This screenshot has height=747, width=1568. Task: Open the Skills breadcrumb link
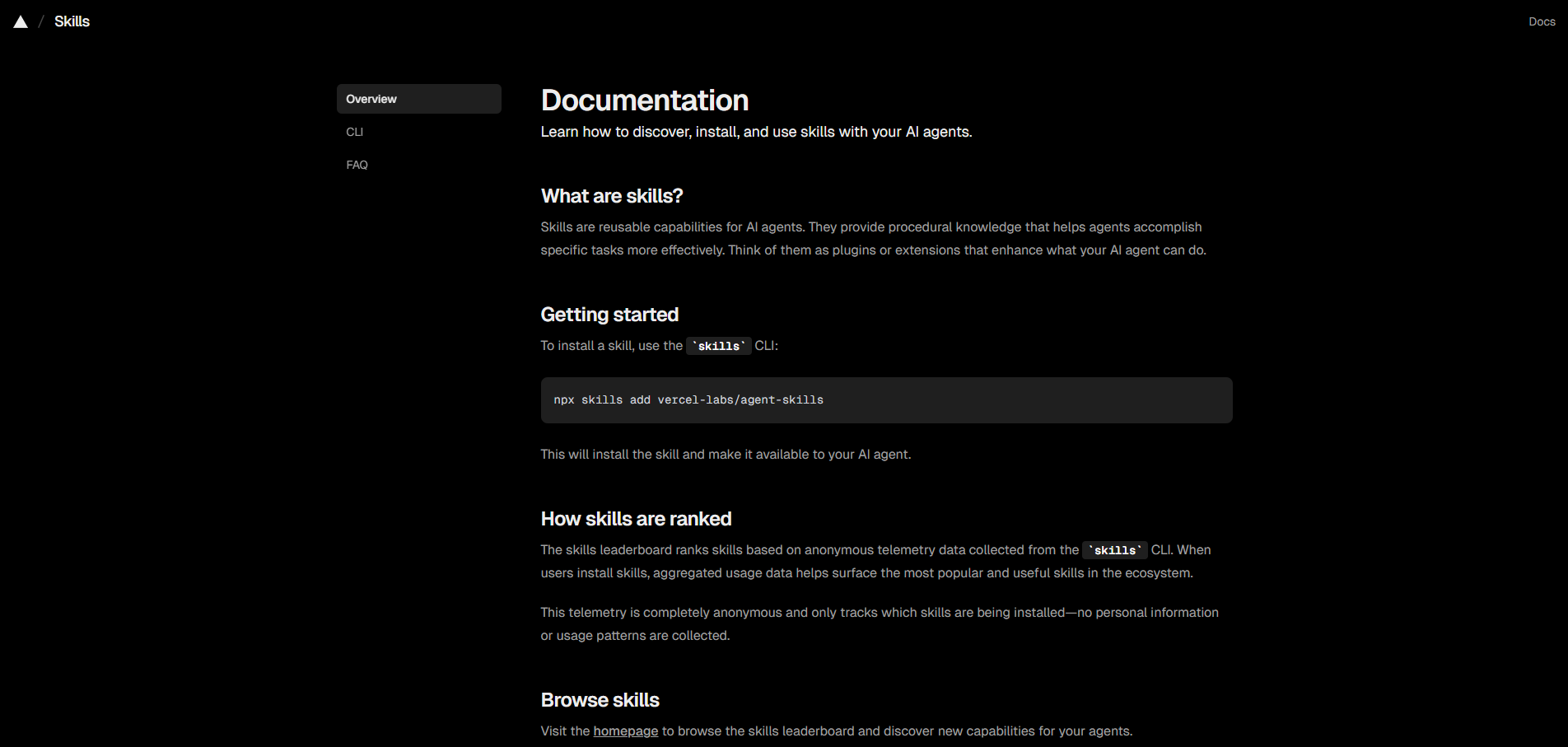click(x=72, y=21)
